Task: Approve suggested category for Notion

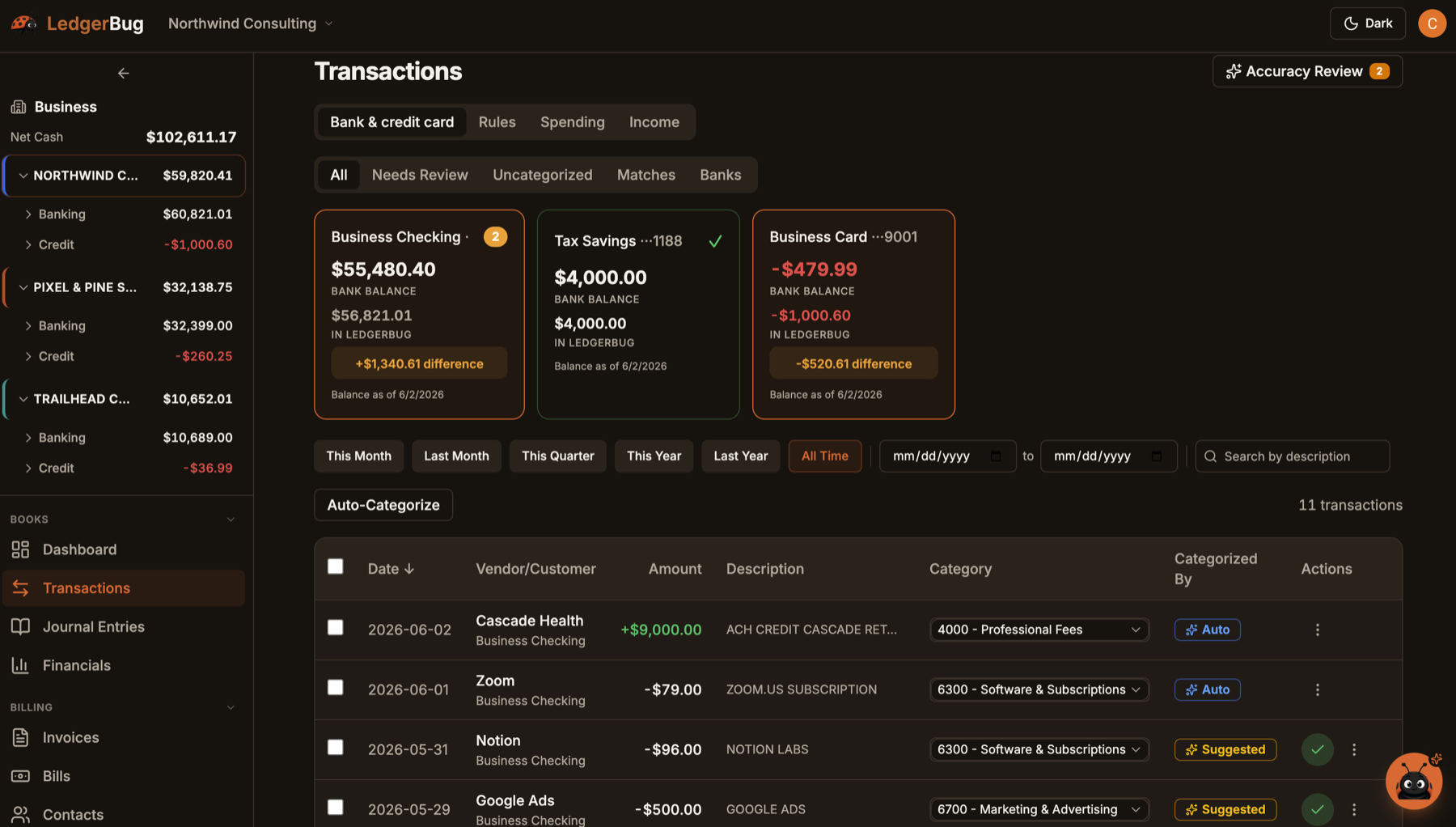Action: 1317,749
